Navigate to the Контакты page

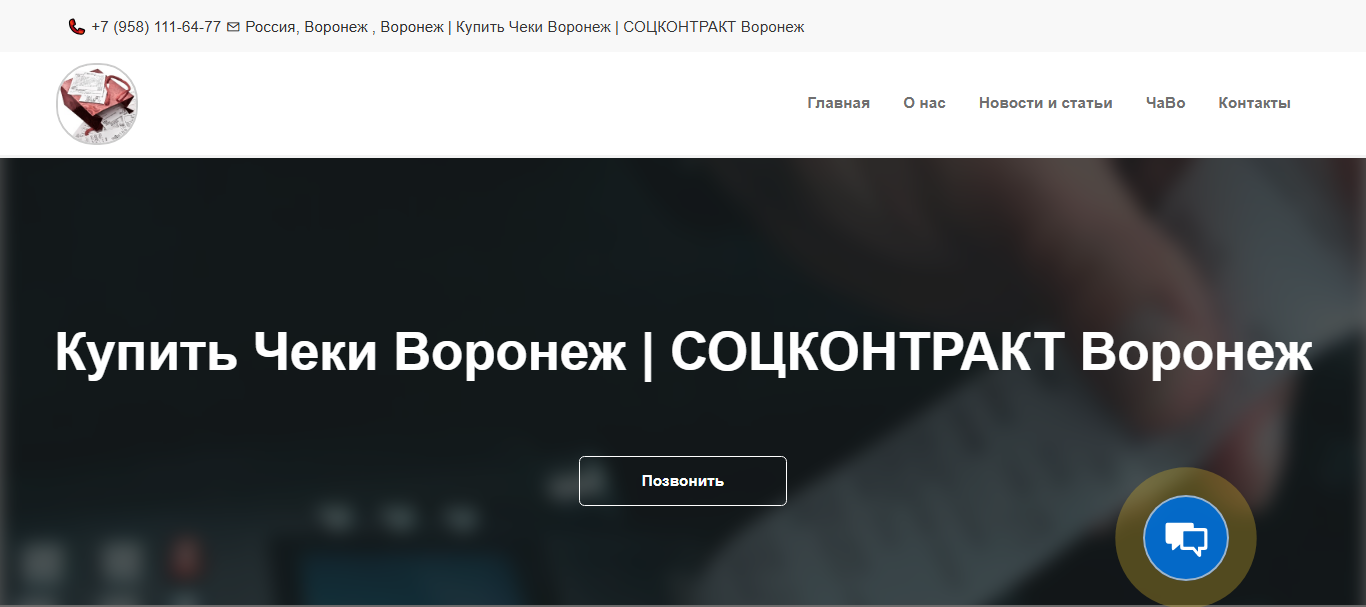(1254, 103)
